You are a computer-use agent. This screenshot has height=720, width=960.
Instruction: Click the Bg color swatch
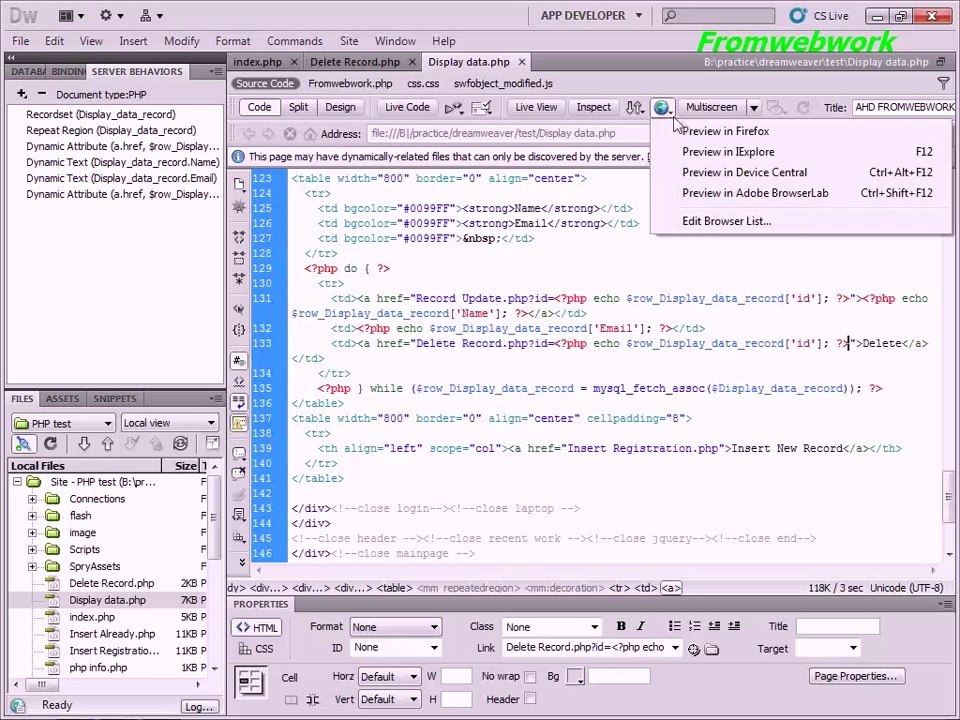click(x=574, y=677)
